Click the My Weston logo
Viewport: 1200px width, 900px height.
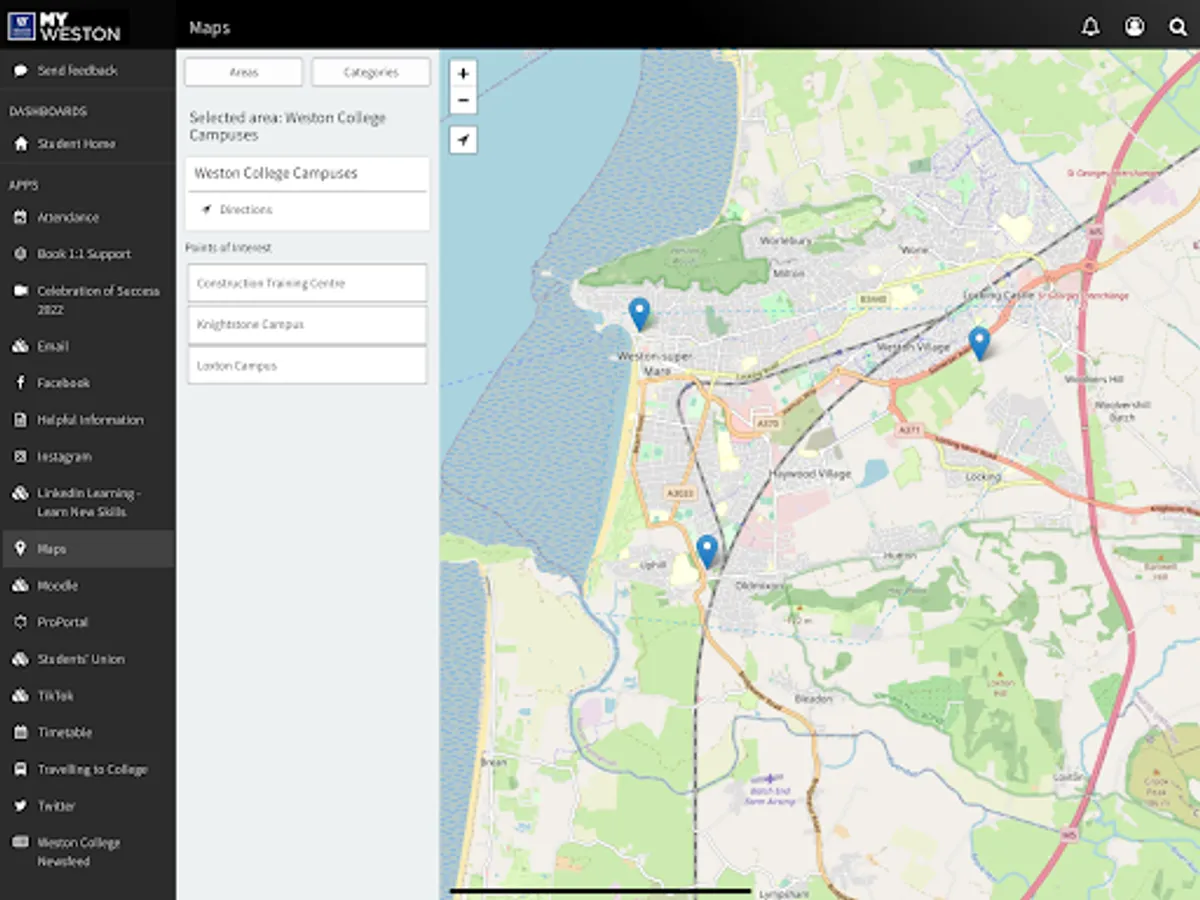[x=65, y=25]
